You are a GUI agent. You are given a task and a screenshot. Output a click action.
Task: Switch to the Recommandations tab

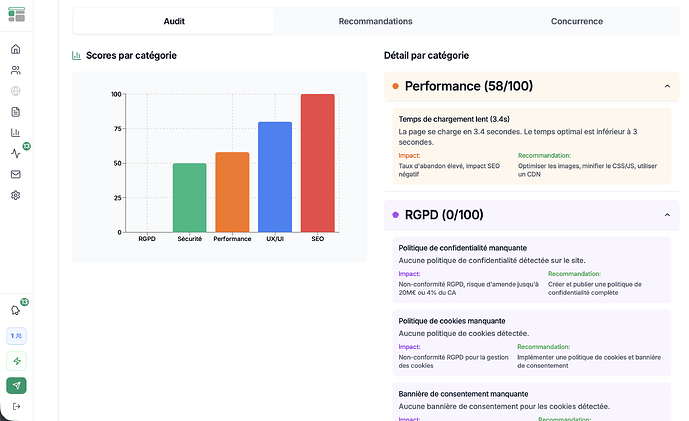[x=375, y=21]
